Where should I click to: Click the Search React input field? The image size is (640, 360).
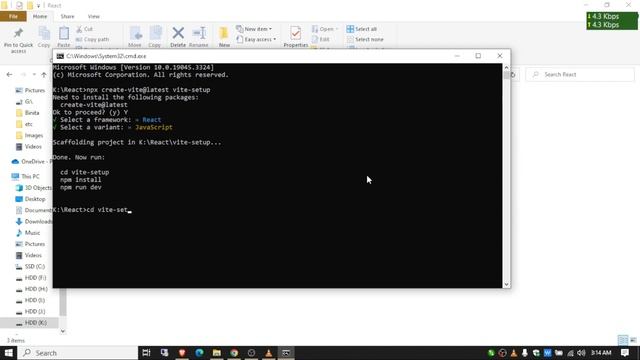click(x=580, y=74)
